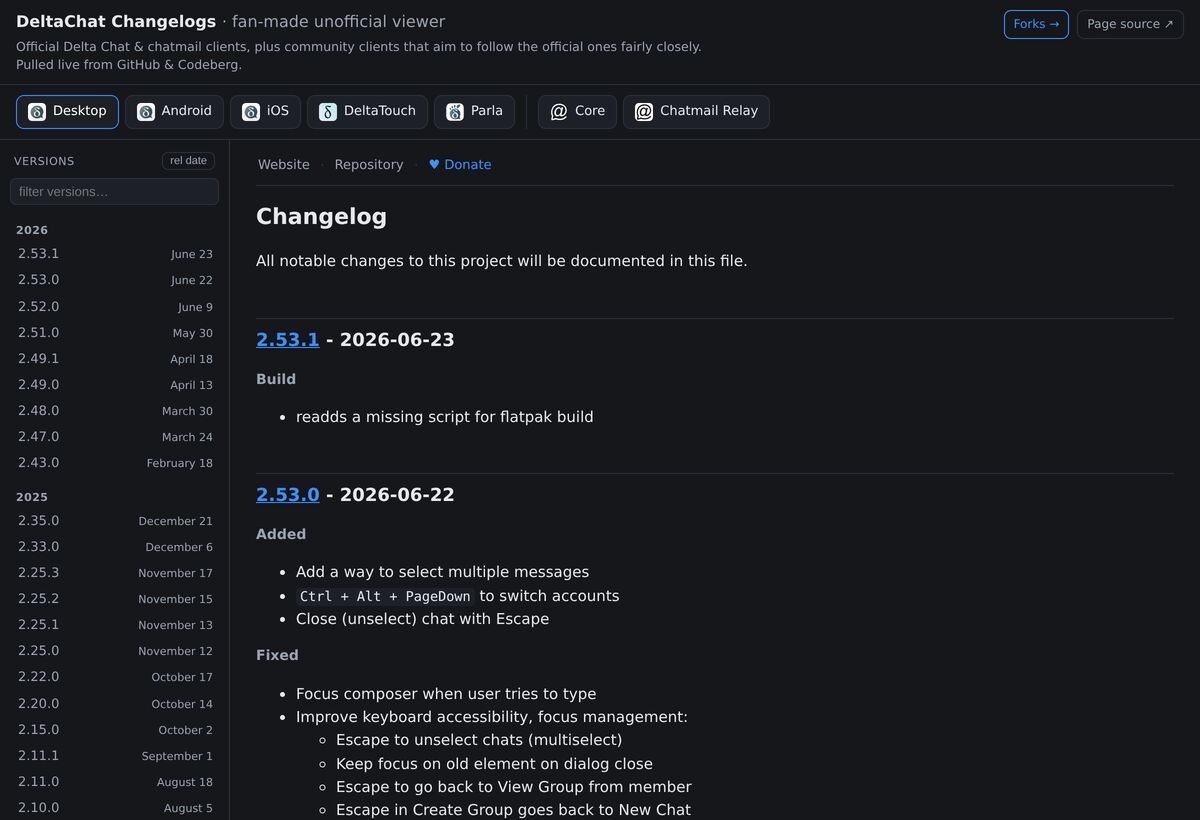Select version 2.52.0 from June 9
This screenshot has width=1200, height=820.
(114, 307)
